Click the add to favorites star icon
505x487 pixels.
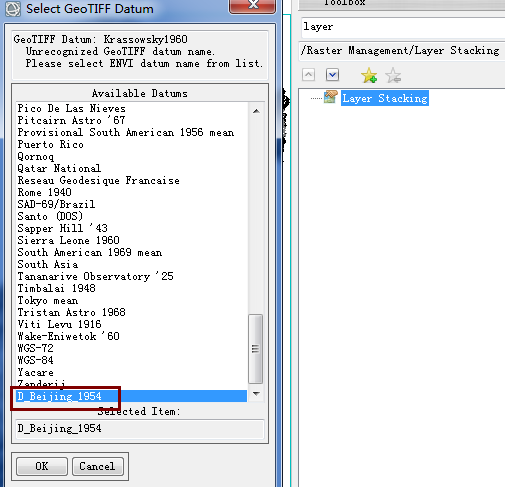tap(369, 75)
